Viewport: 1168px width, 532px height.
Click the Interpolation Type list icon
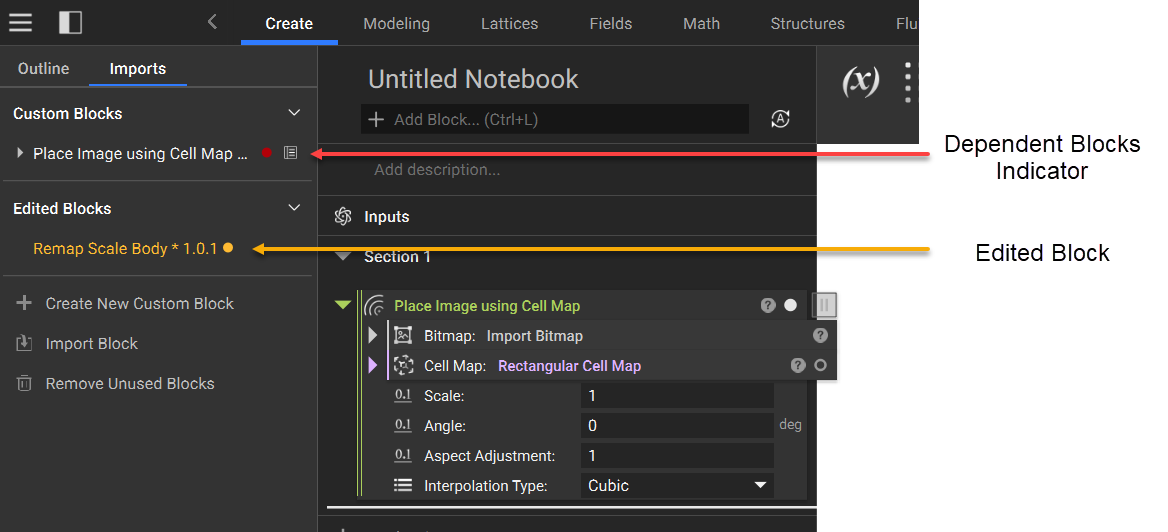coord(403,486)
